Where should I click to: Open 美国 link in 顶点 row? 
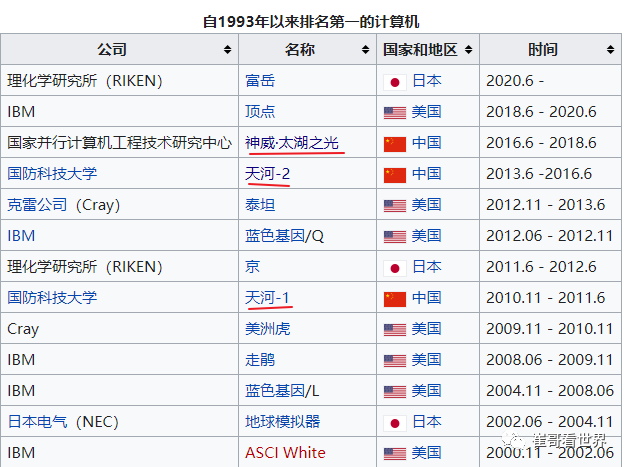click(427, 111)
